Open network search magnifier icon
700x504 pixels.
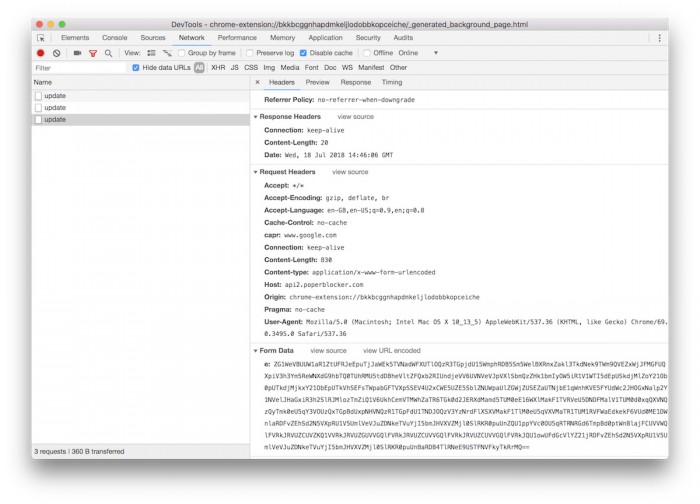point(108,53)
